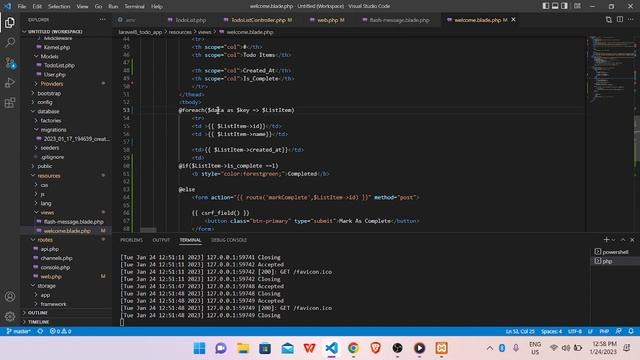Screen dimensions: 640x360
Task: Open customize layout icon
Action: point(577,6)
